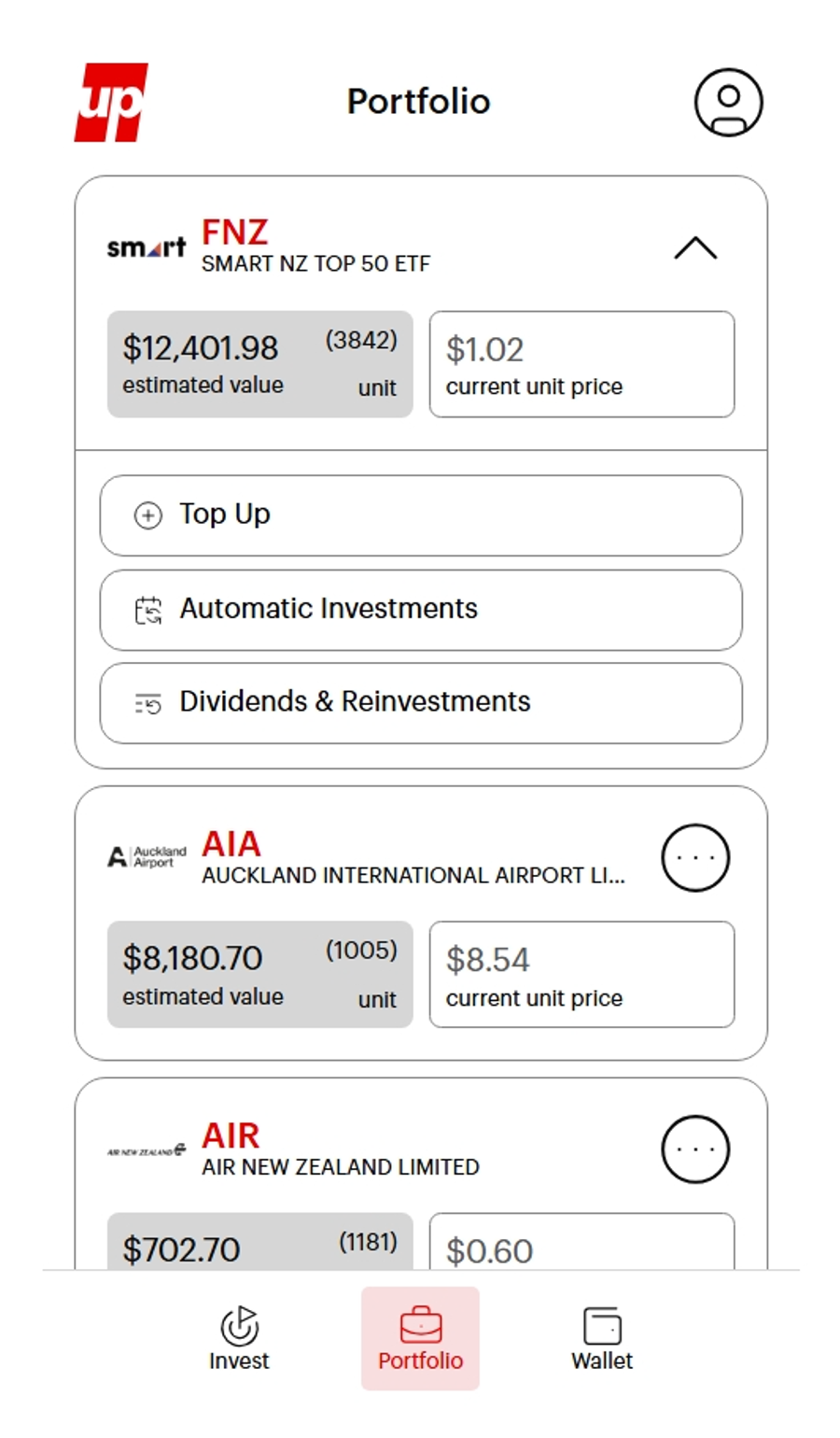Click the red UP logo

pos(111,102)
